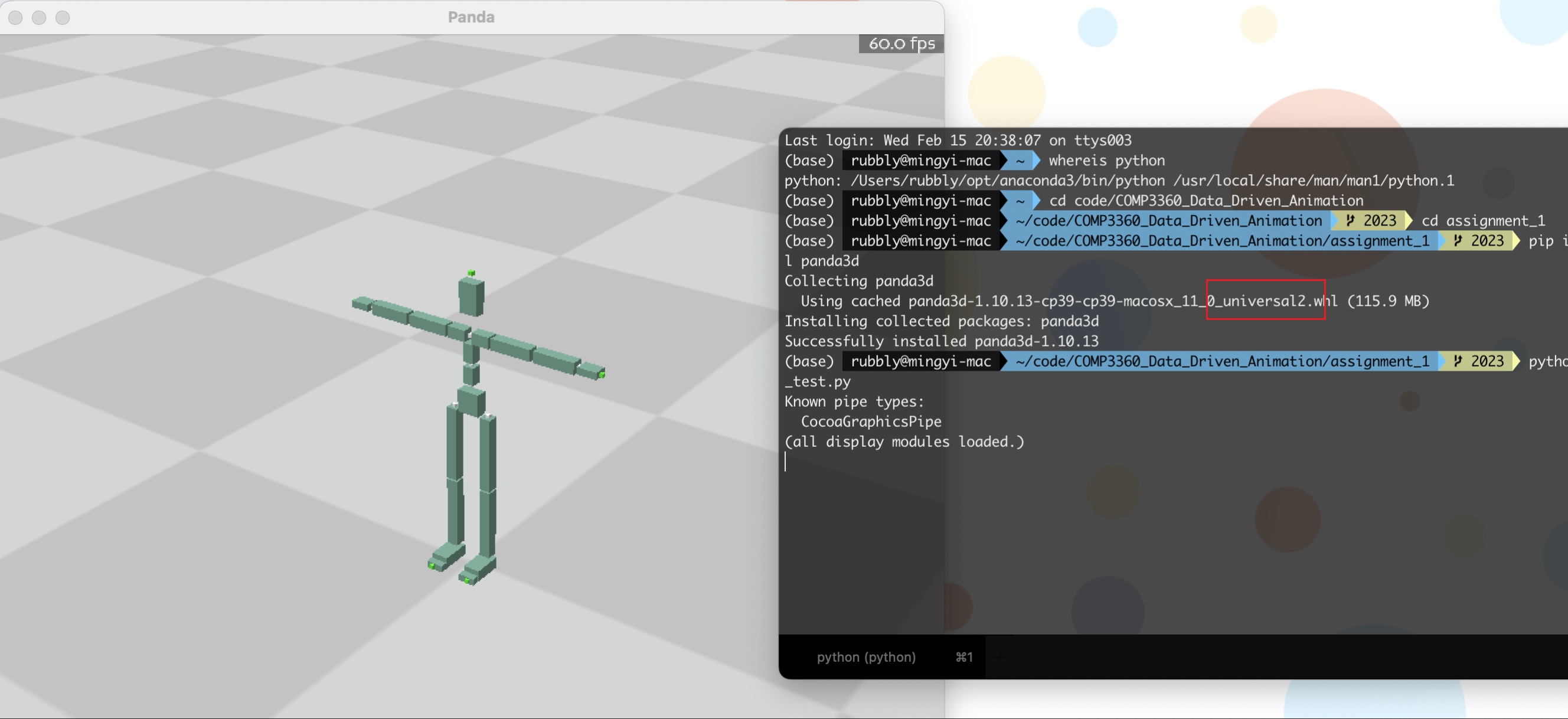Click the terminal cursor on the empty line

point(785,462)
